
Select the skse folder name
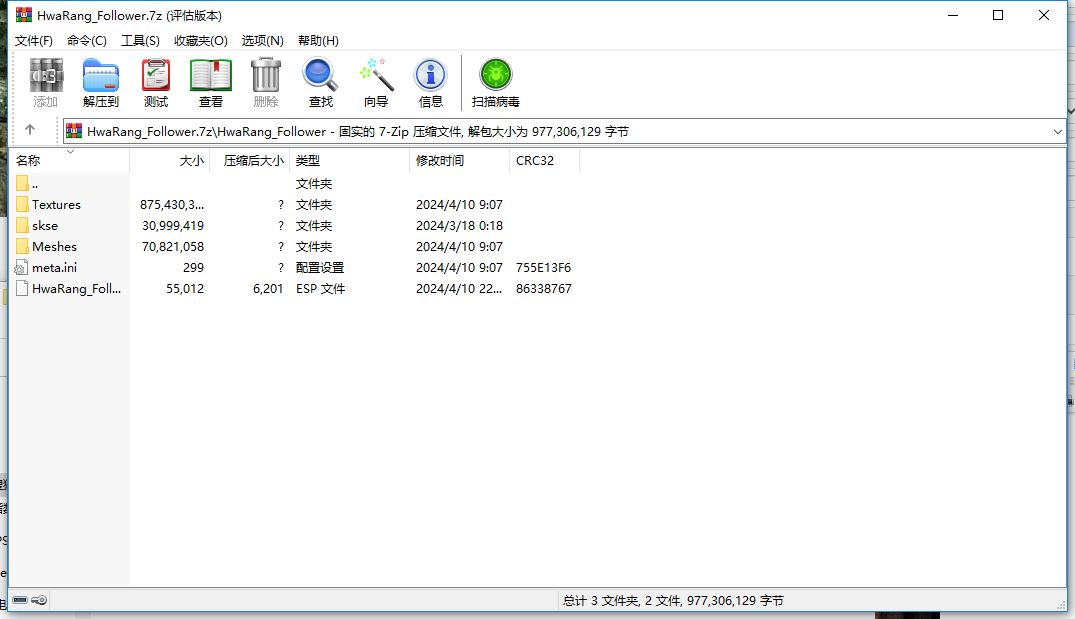point(45,226)
